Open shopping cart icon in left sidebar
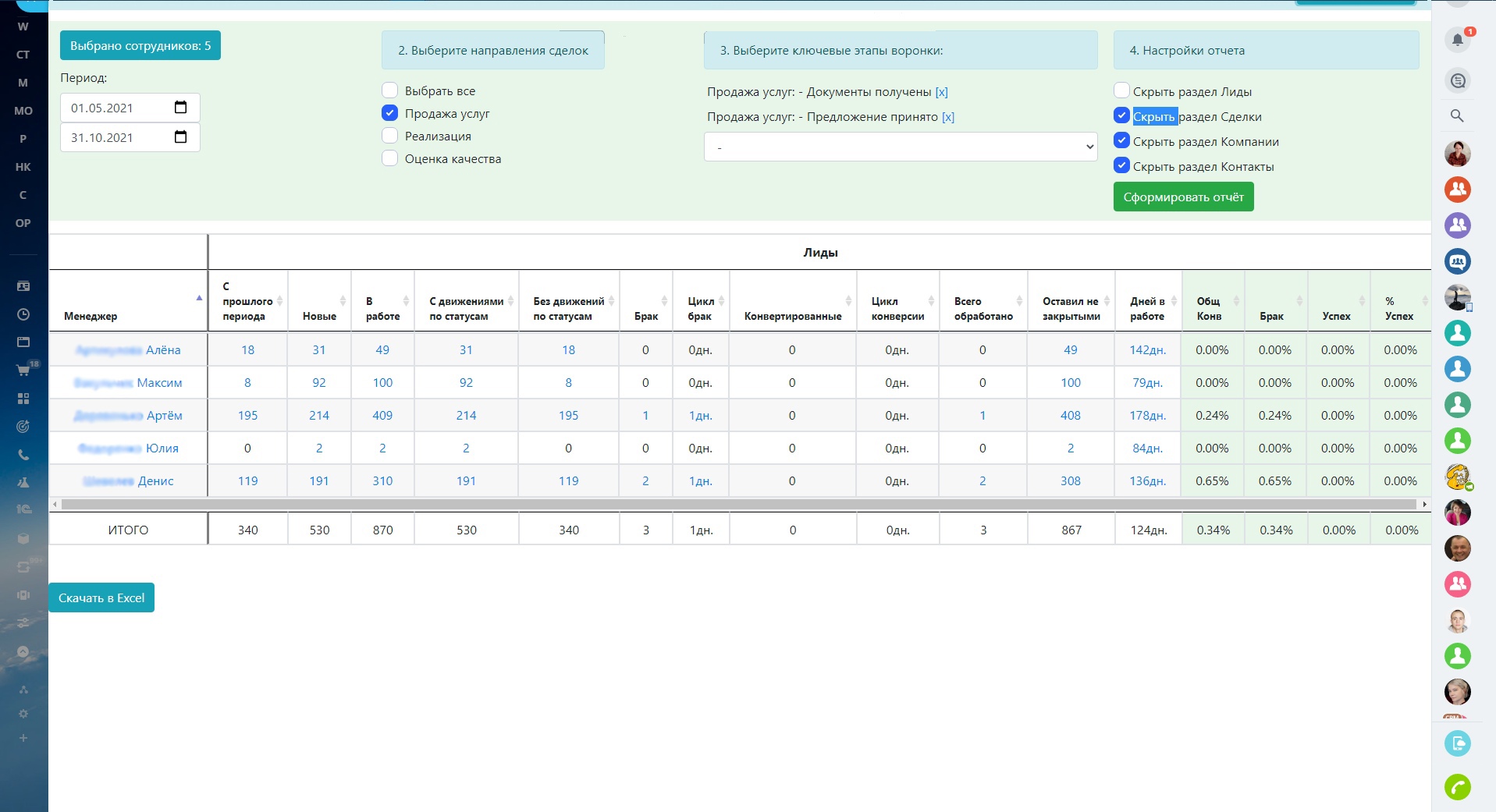 click(23, 371)
